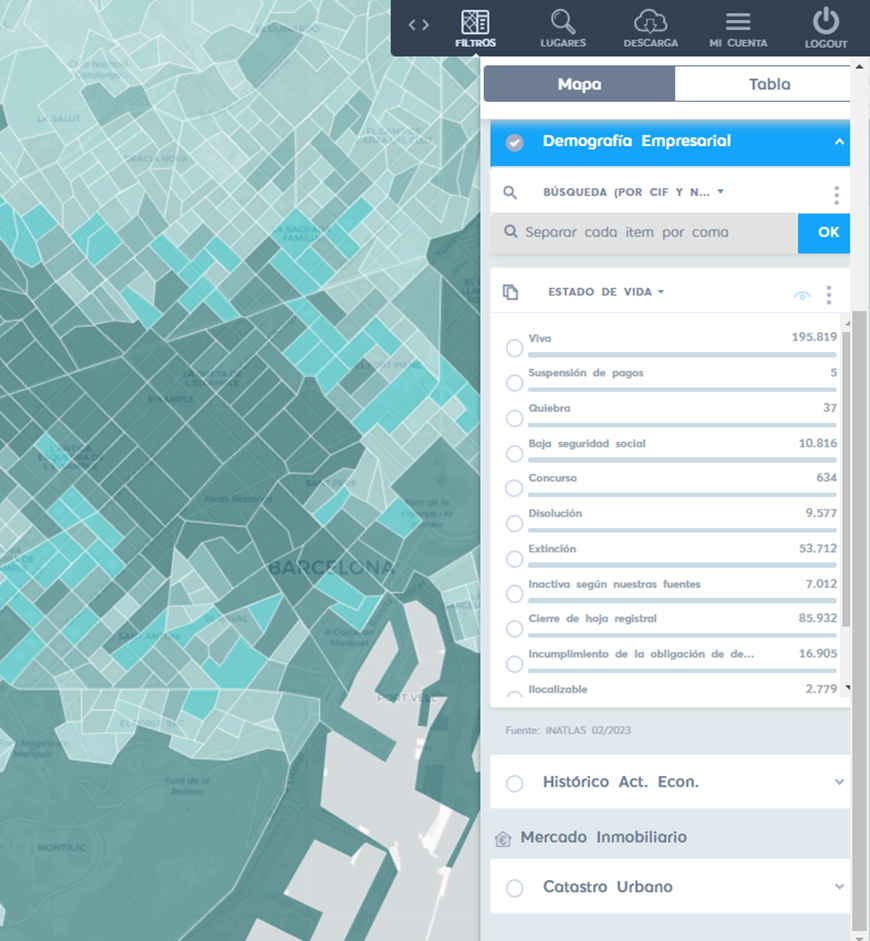
Task: Select the Extinción radio option
Action: [x=514, y=559]
